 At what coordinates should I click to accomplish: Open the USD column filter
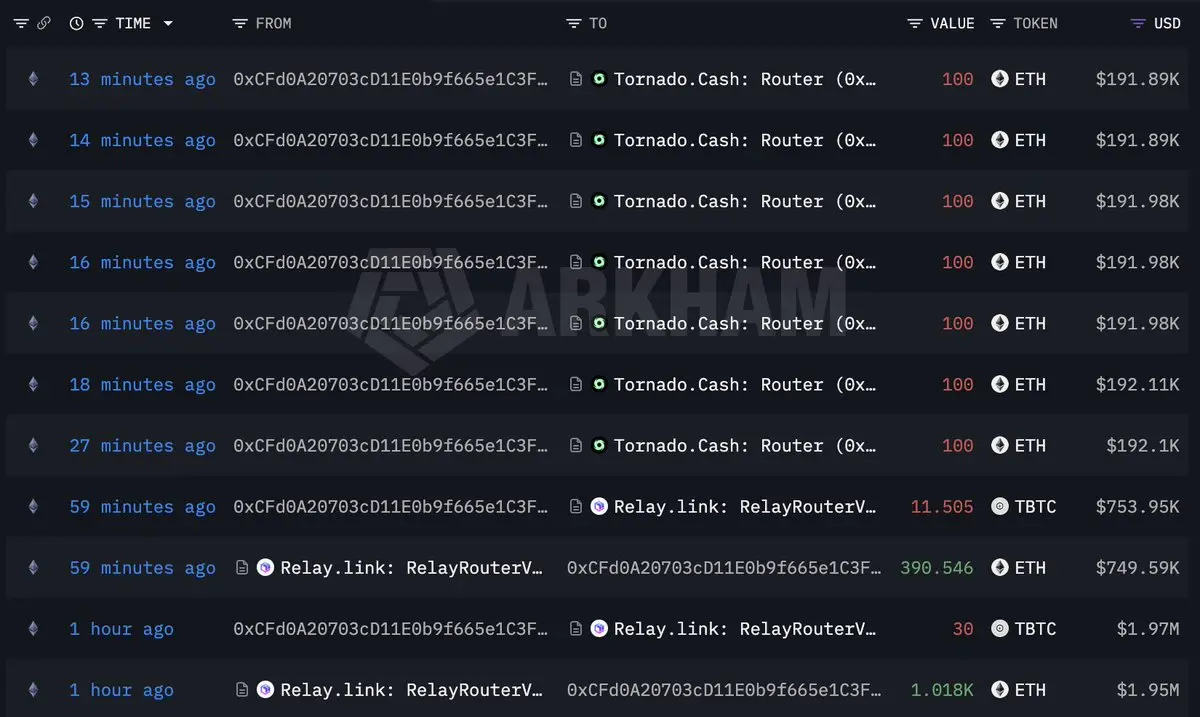pyautogui.click(x=1138, y=23)
